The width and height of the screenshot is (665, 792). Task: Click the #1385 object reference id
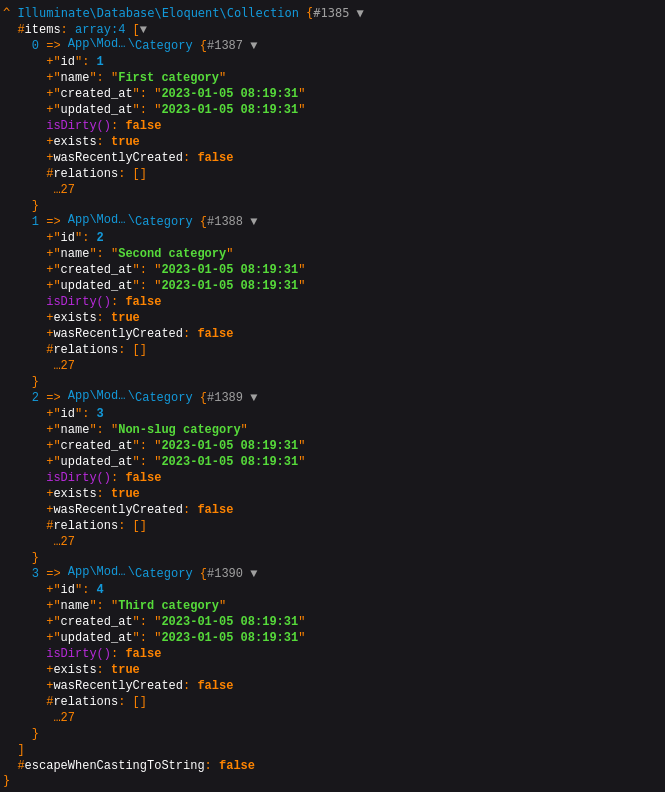(331, 14)
